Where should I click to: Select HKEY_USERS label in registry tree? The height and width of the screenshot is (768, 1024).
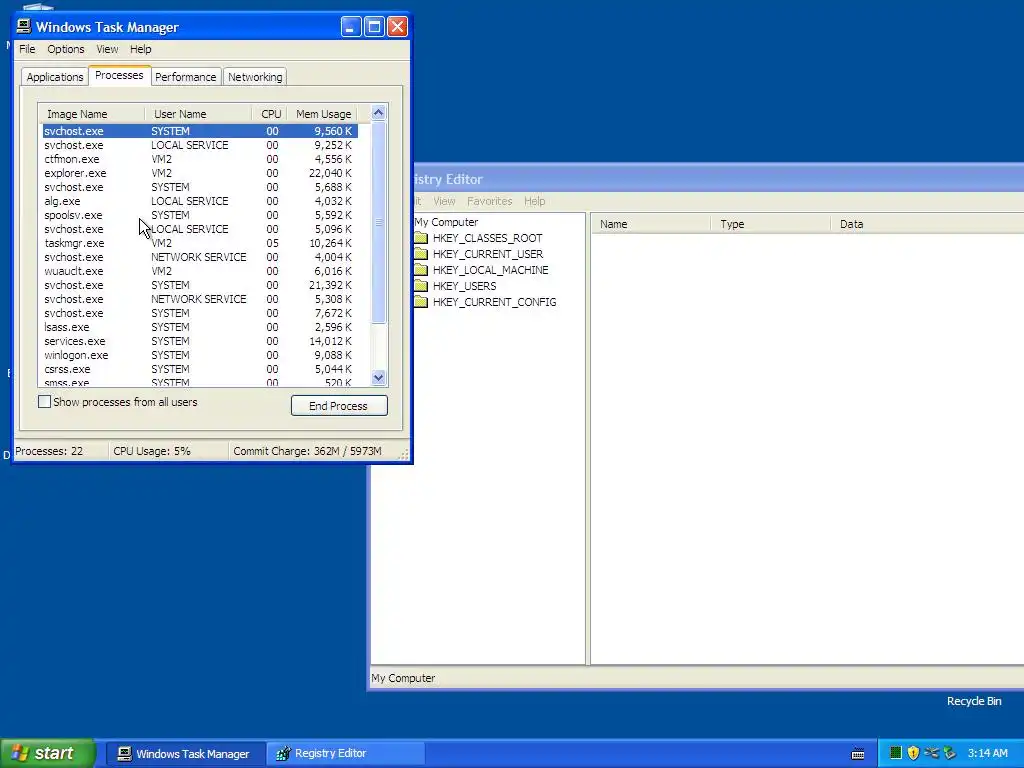(464, 286)
